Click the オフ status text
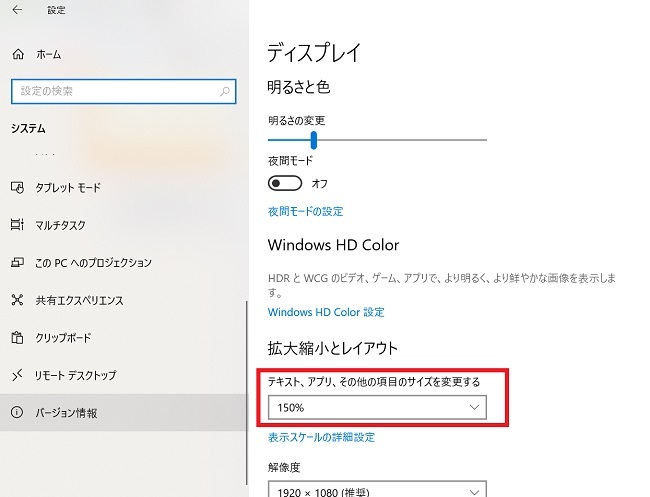Image resolution: width=650 pixels, height=497 pixels. pyautogui.click(x=320, y=184)
